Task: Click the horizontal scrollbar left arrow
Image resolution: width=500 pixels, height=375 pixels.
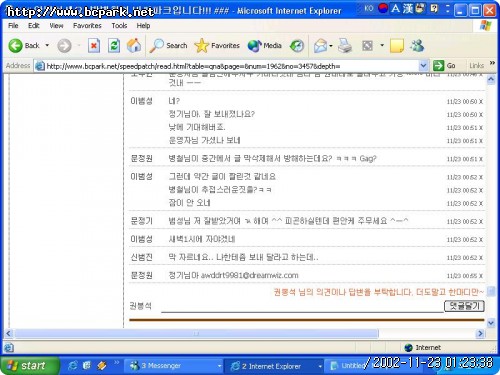Action: (x=9, y=333)
